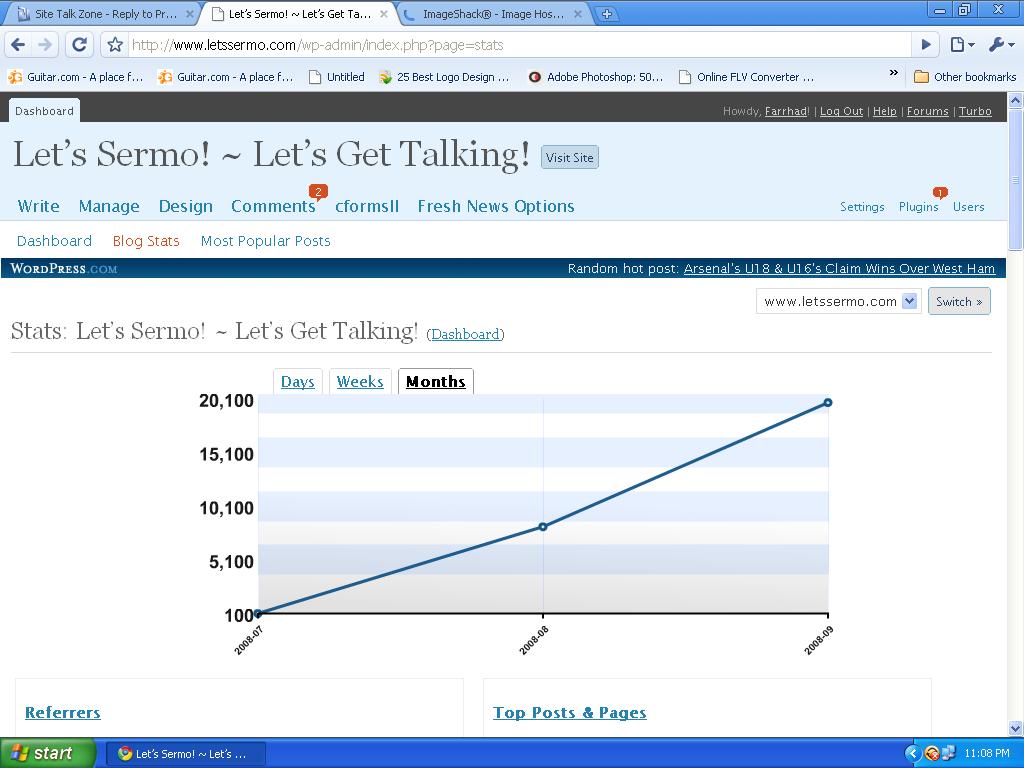The width and height of the screenshot is (1024, 768).
Task: Switch the chart to Days
Action: tap(298, 381)
